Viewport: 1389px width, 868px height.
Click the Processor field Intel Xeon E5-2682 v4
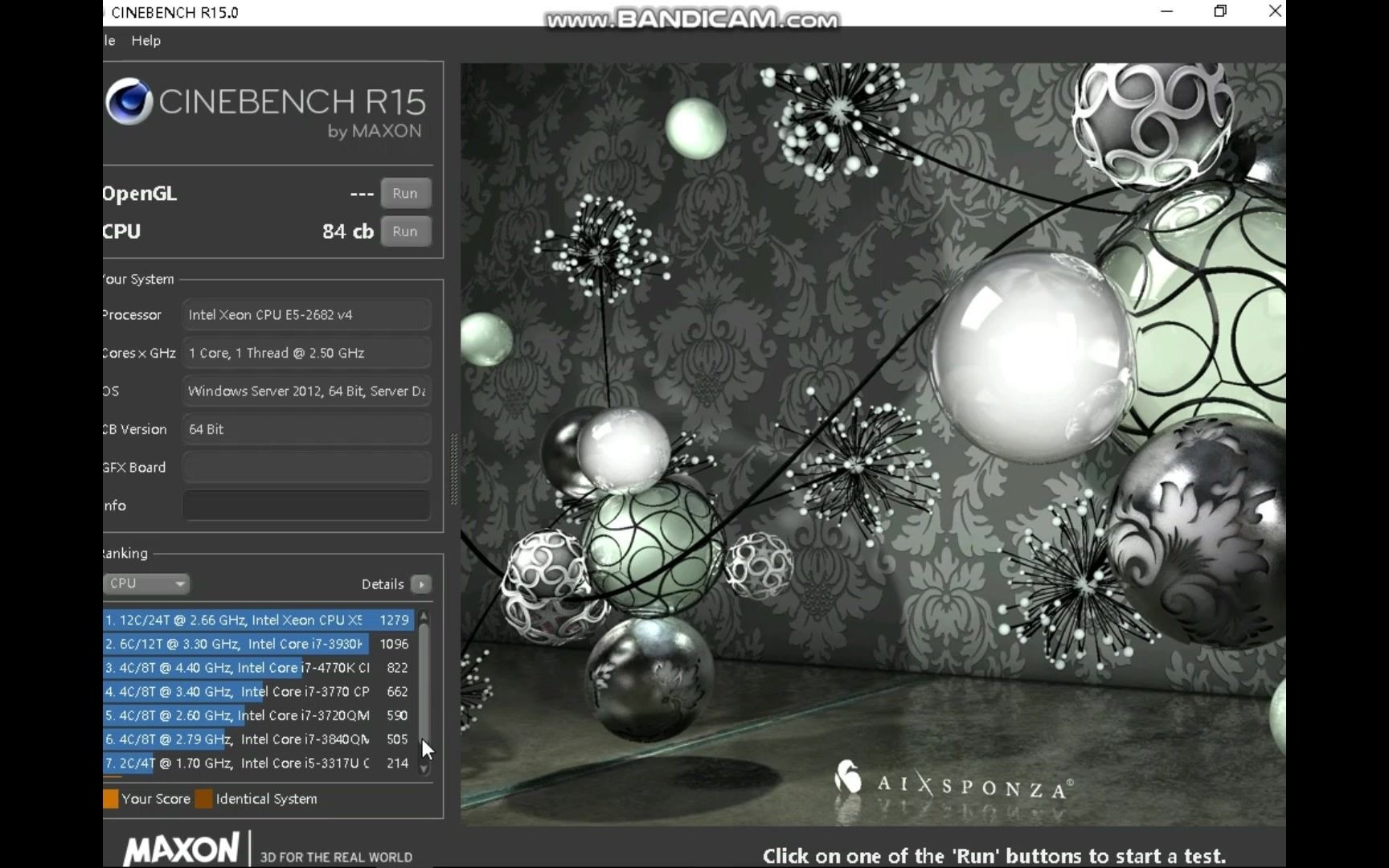click(x=306, y=315)
